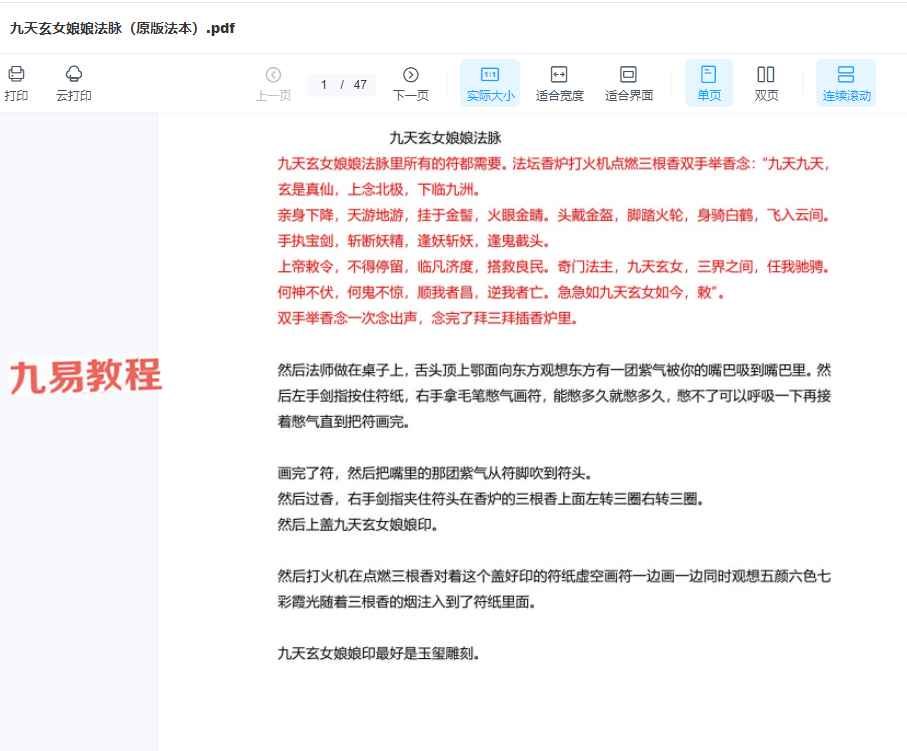Click the line 然后上盖九天玄女娘娘印
Image resolution: width=907 pixels, height=751 pixels.
point(357,524)
